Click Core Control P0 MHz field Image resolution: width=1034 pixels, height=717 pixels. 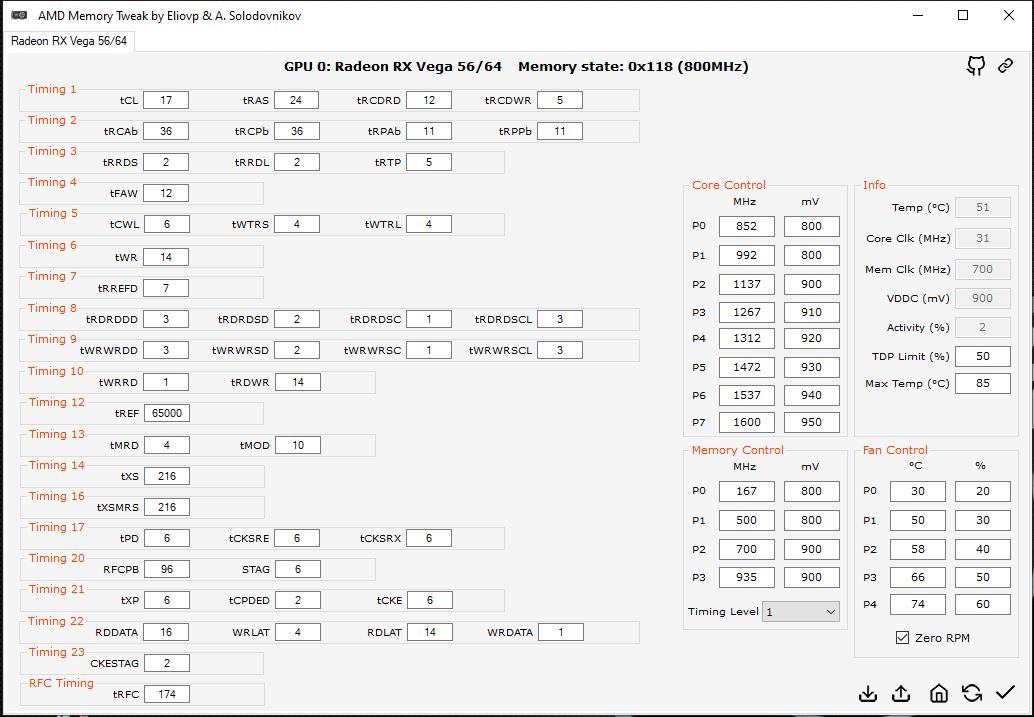click(746, 226)
